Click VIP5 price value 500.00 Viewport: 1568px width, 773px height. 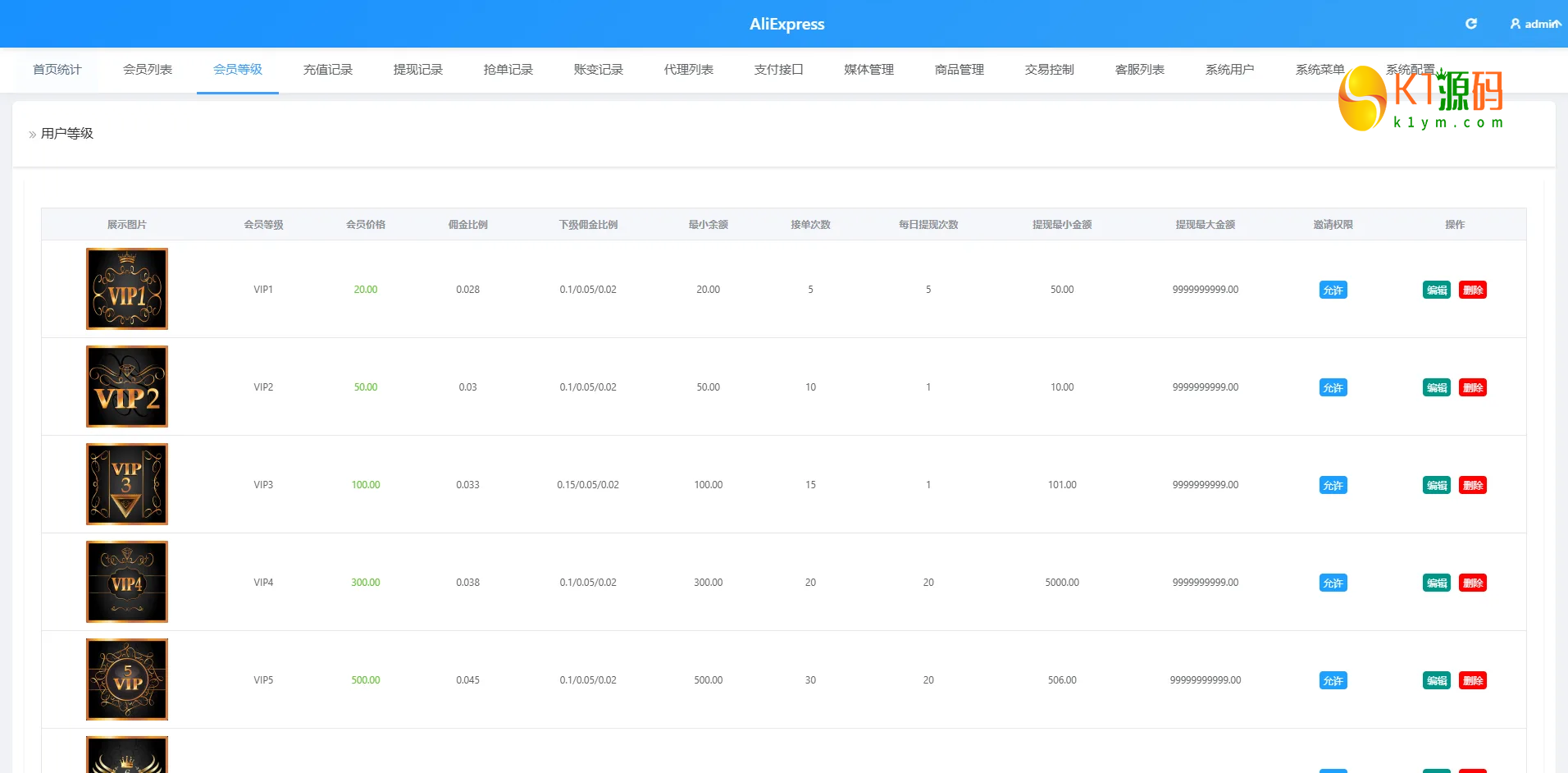click(366, 680)
